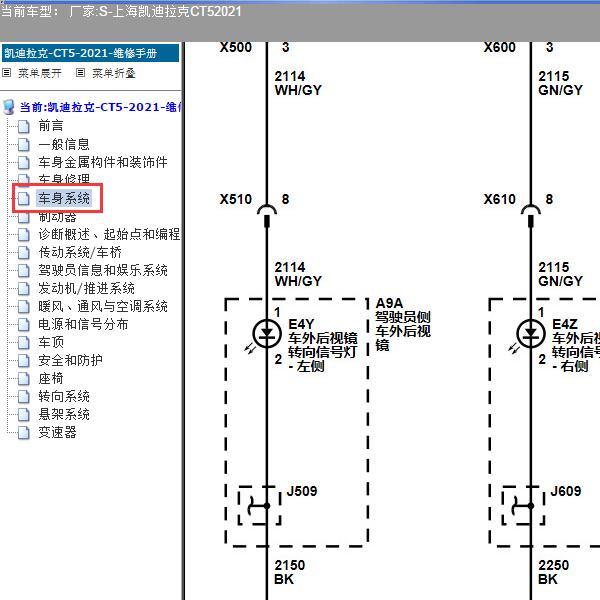Open the 安全和防护 section
This screenshot has width=600, height=600.
pos(70,360)
